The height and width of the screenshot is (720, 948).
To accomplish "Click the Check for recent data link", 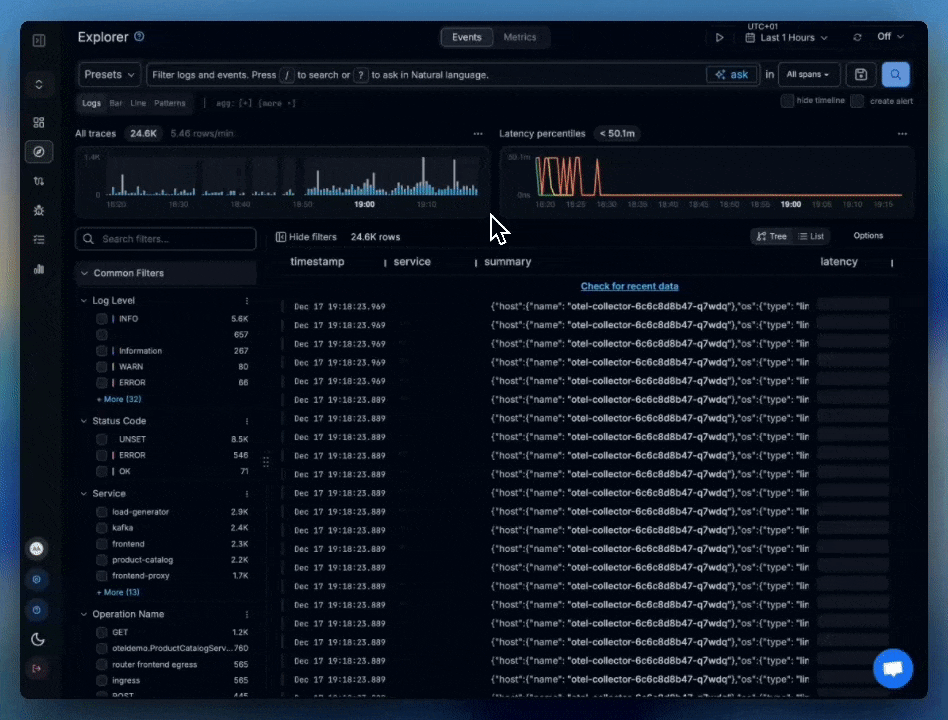I will pos(629,286).
